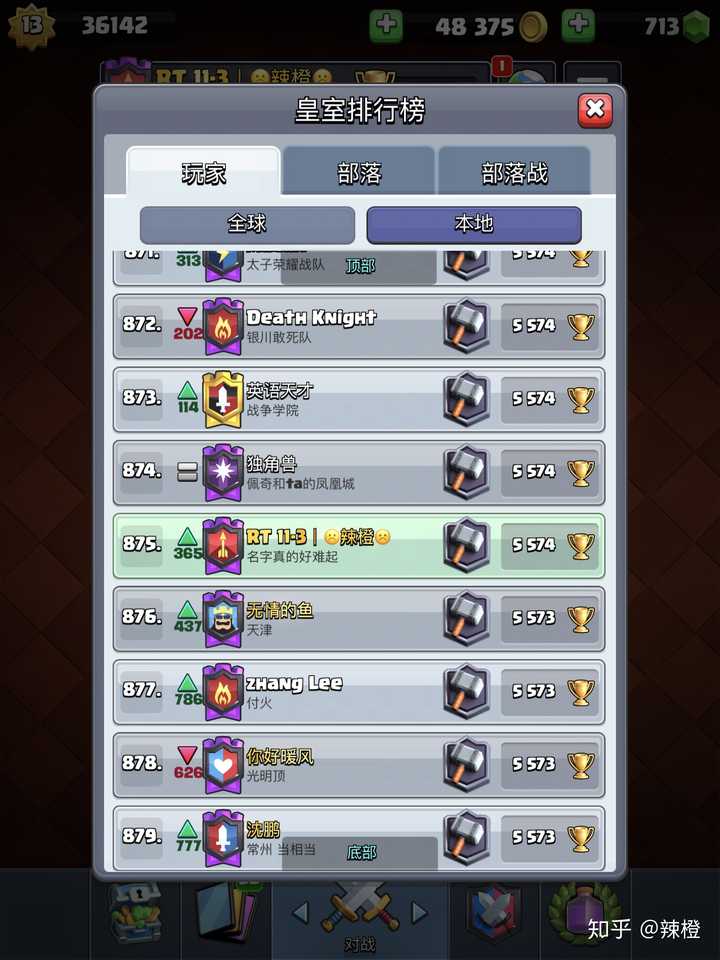Screen dimensions: 720x960
Task: Toggle leaderboard to 全球 ranking
Action: [247, 224]
